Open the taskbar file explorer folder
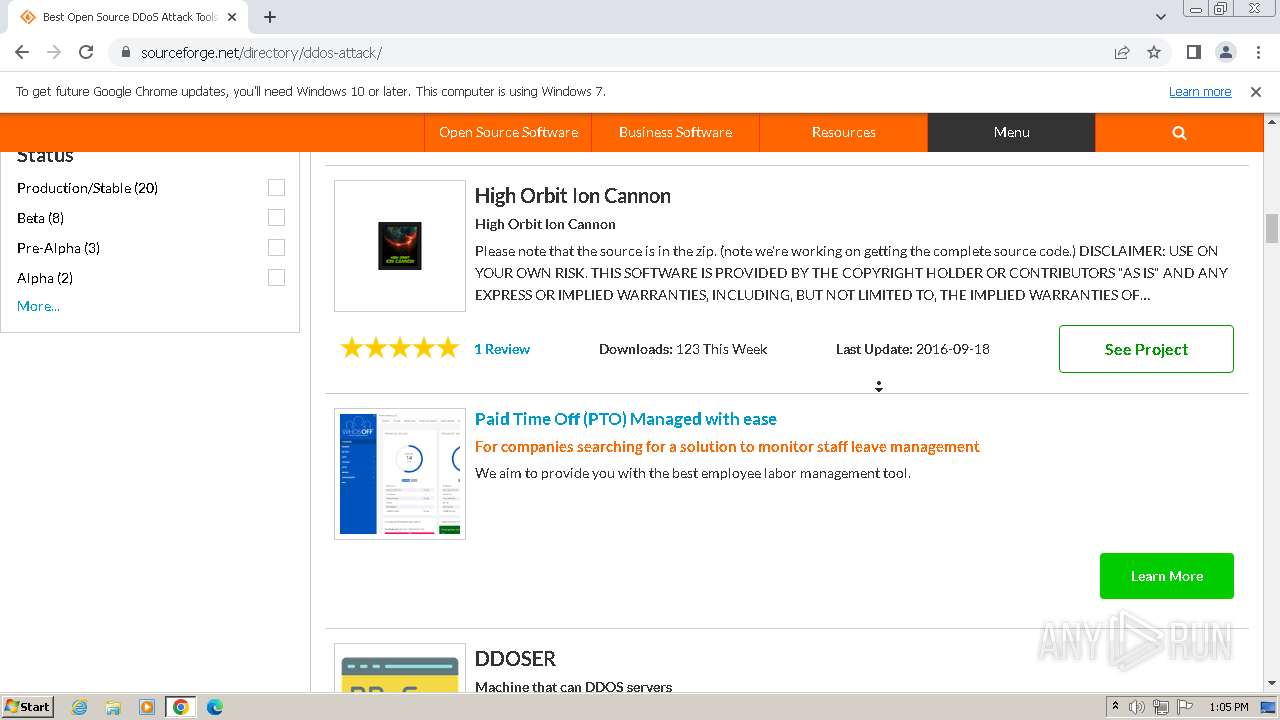This screenshot has width=1280, height=720. coord(113,707)
